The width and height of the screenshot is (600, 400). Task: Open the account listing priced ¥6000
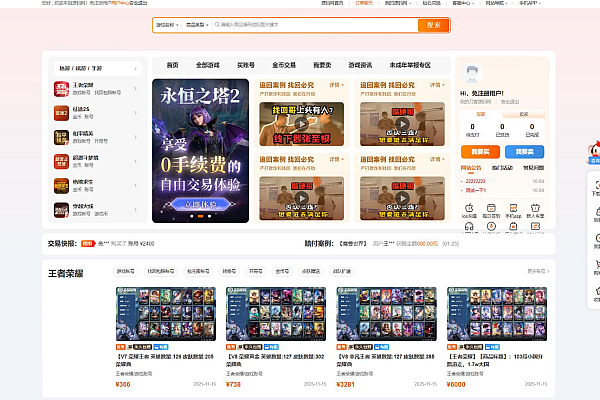497,337
